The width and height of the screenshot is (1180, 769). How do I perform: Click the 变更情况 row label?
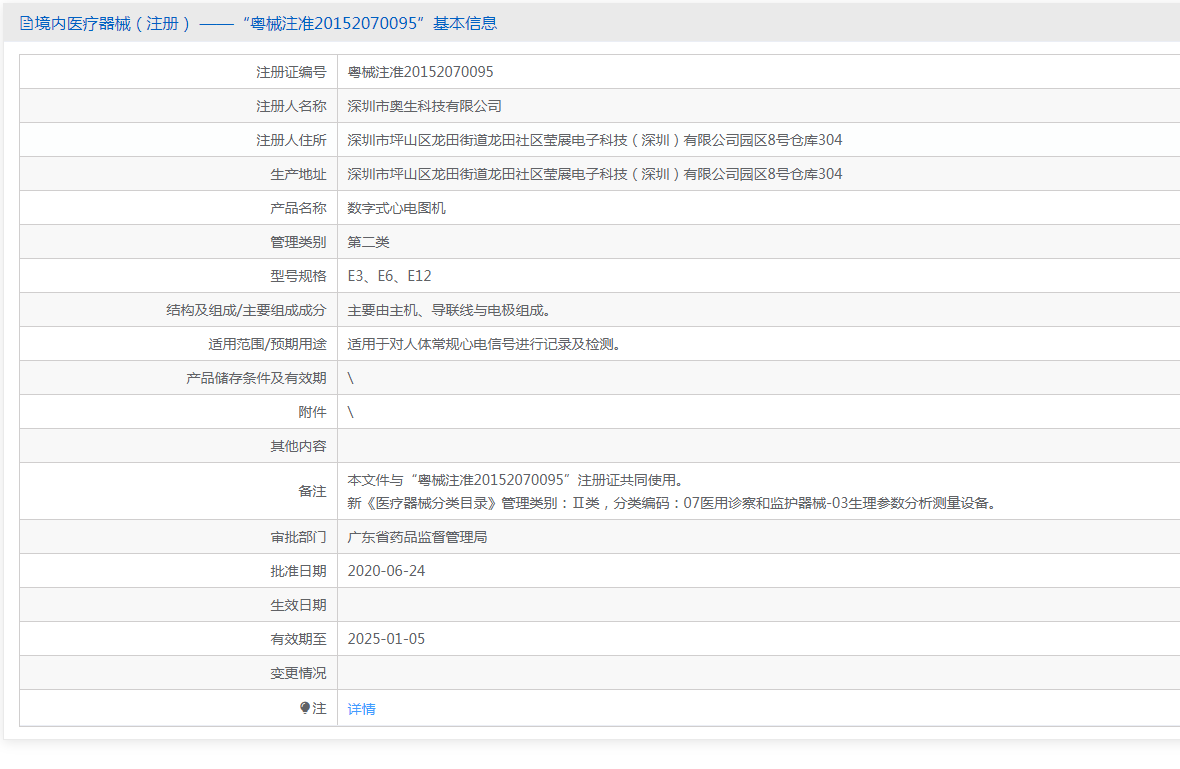tap(298, 673)
